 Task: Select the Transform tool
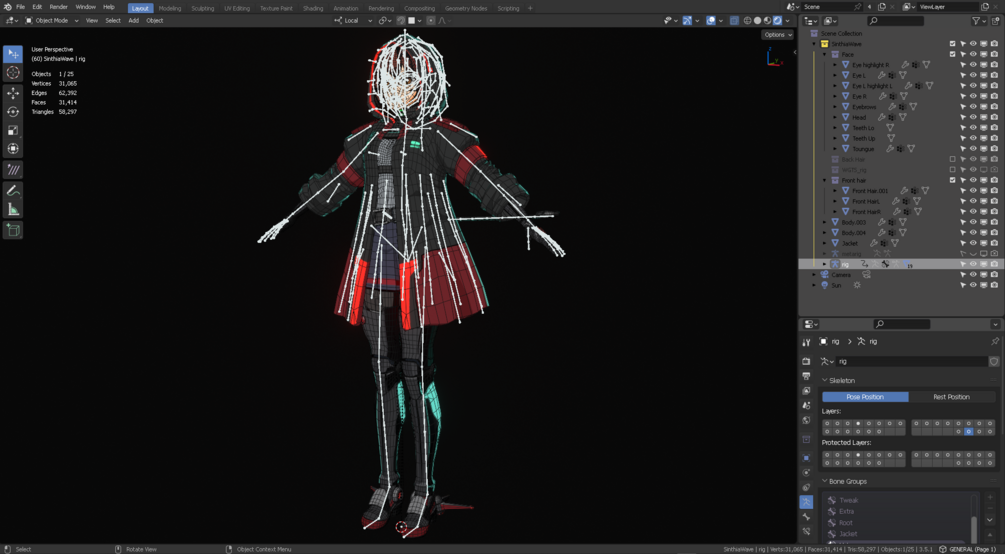click(x=13, y=149)
